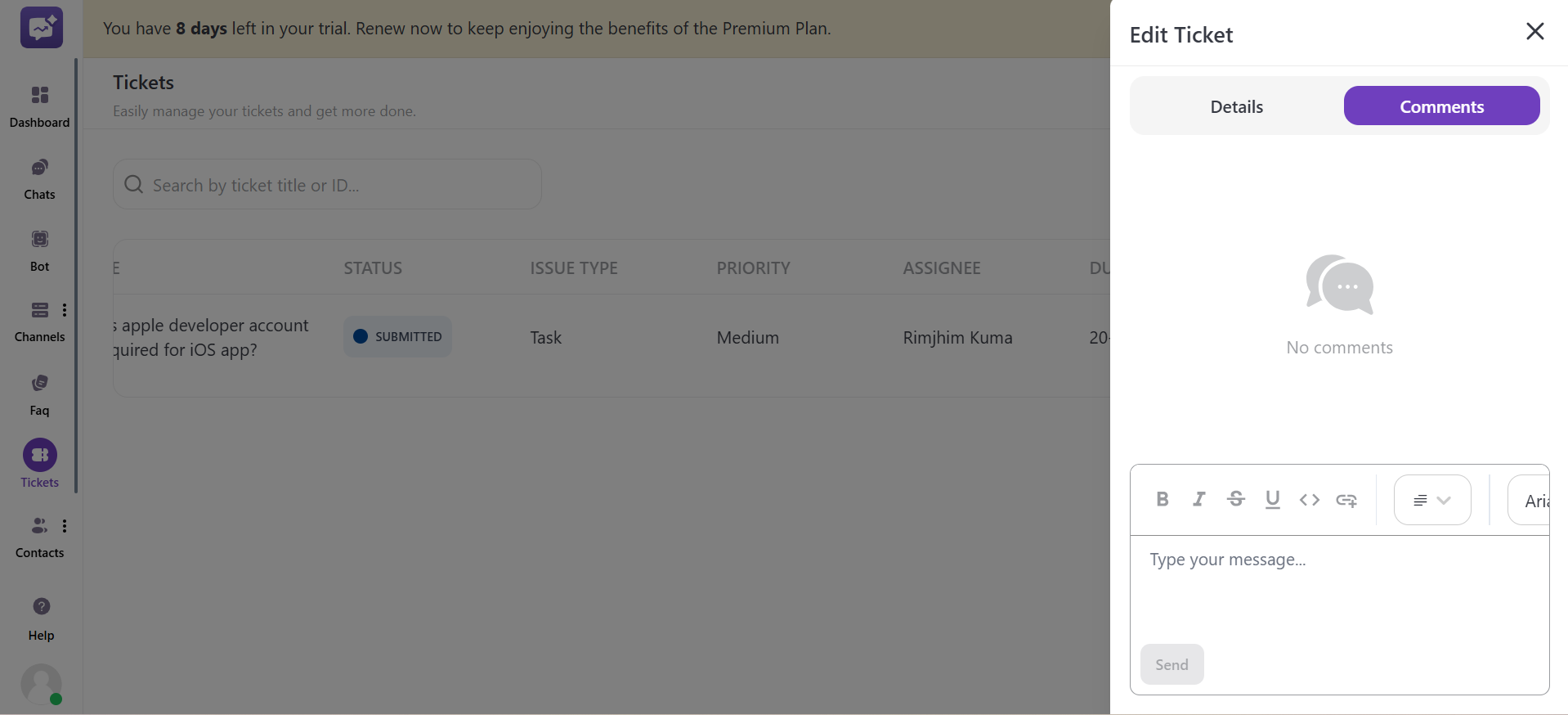
Task: Toggle underline formatting in editor
Action: [x=1272, y=499]
